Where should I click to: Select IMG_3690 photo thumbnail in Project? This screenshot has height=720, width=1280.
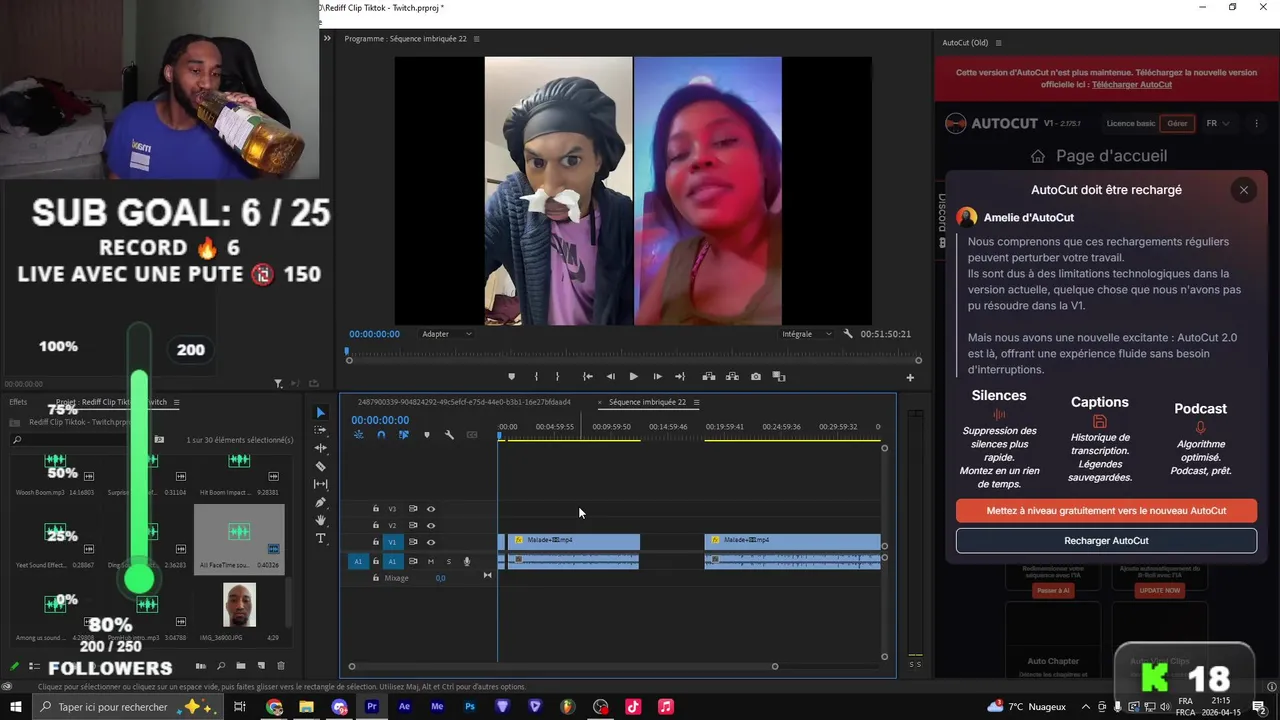coord(239,605)
